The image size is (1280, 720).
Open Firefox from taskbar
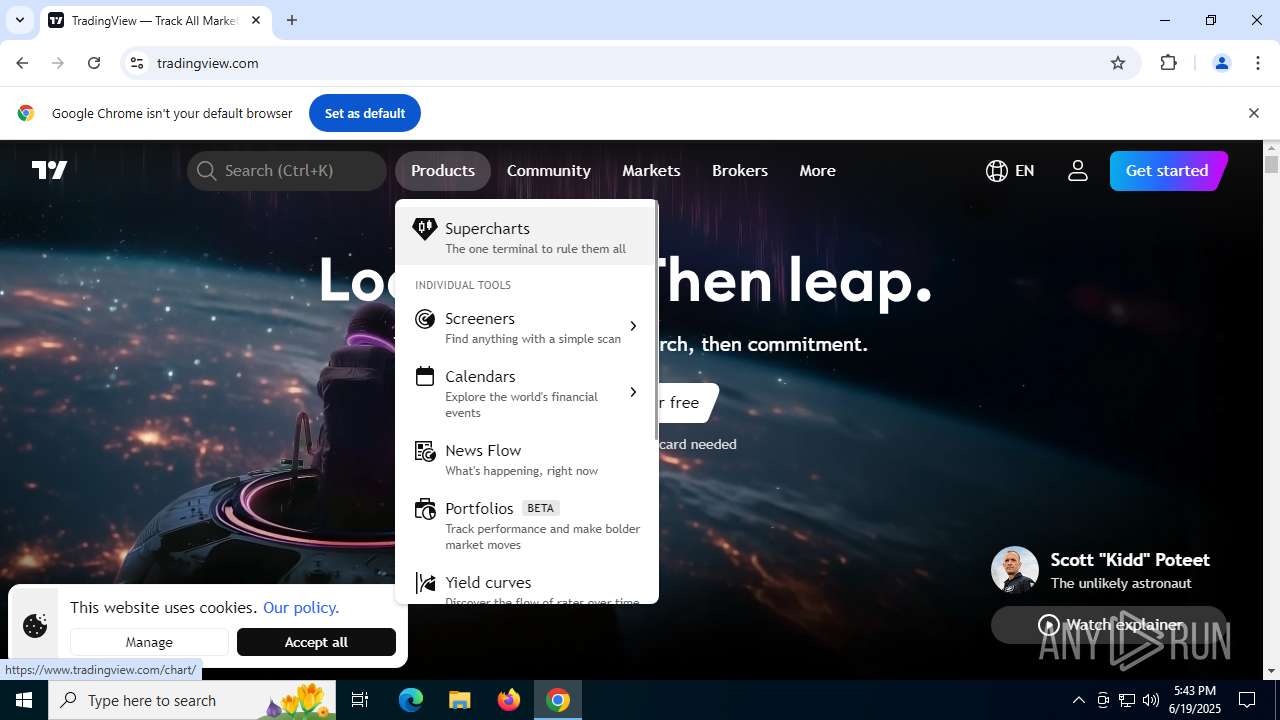(x=509, y=700)
